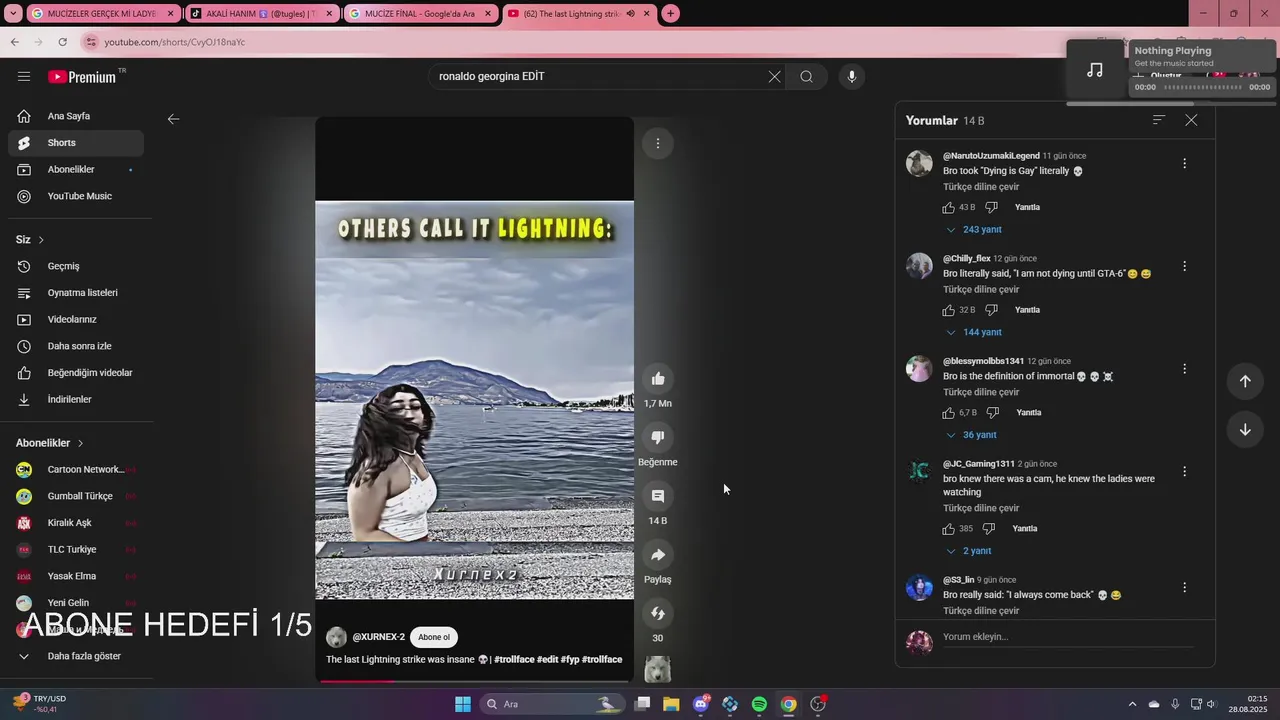This screenshot has height=720, width=1280.
Task: Open Daha sonra izle list
Action: 76,346
